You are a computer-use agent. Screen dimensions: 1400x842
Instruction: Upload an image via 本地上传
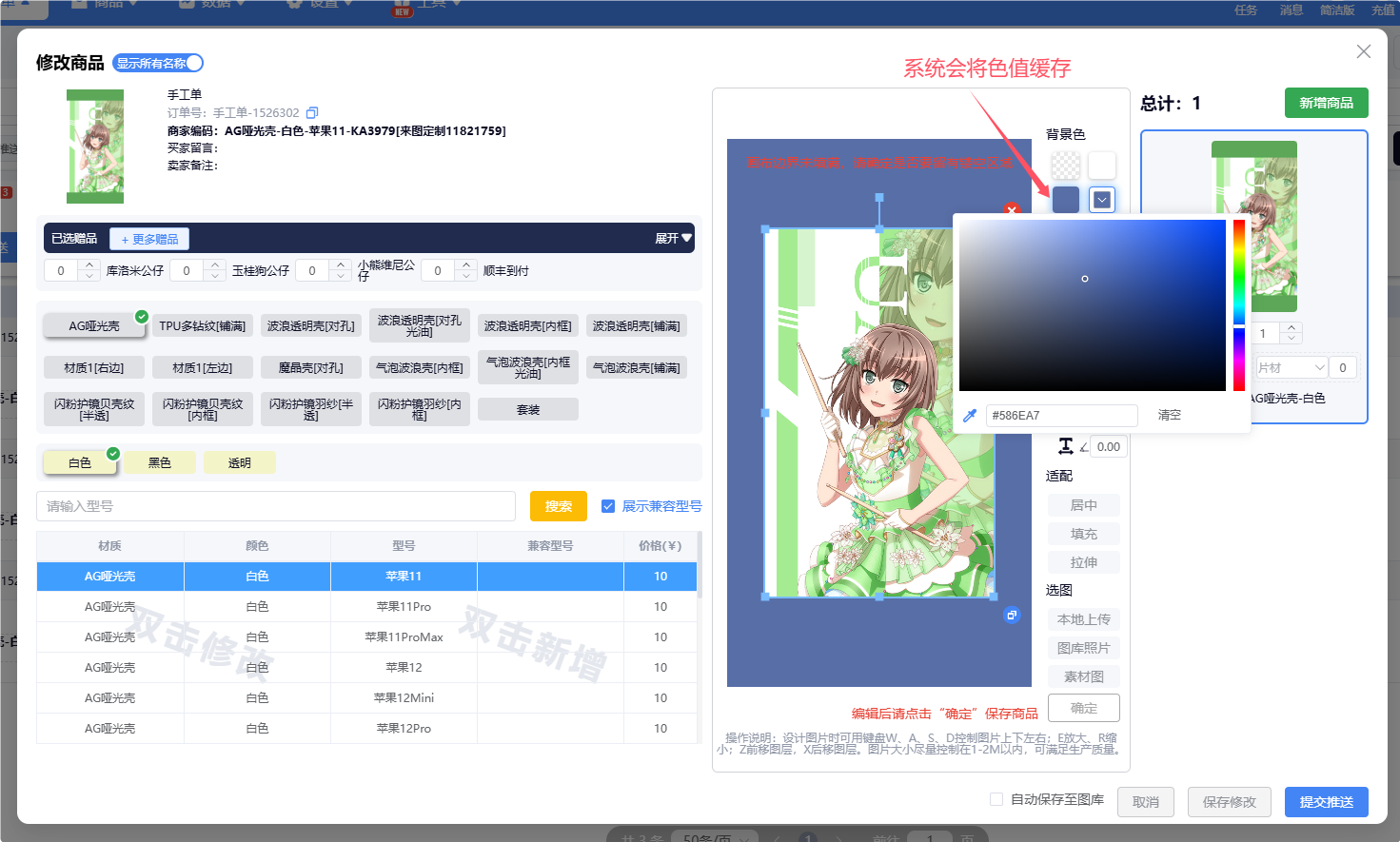(1084, 619)
